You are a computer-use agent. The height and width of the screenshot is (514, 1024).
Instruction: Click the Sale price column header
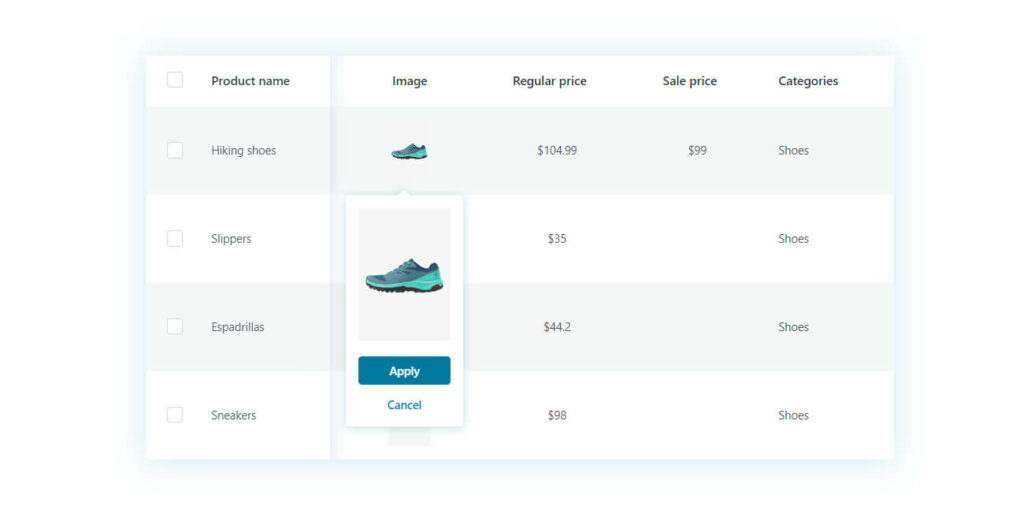(689, 81)
